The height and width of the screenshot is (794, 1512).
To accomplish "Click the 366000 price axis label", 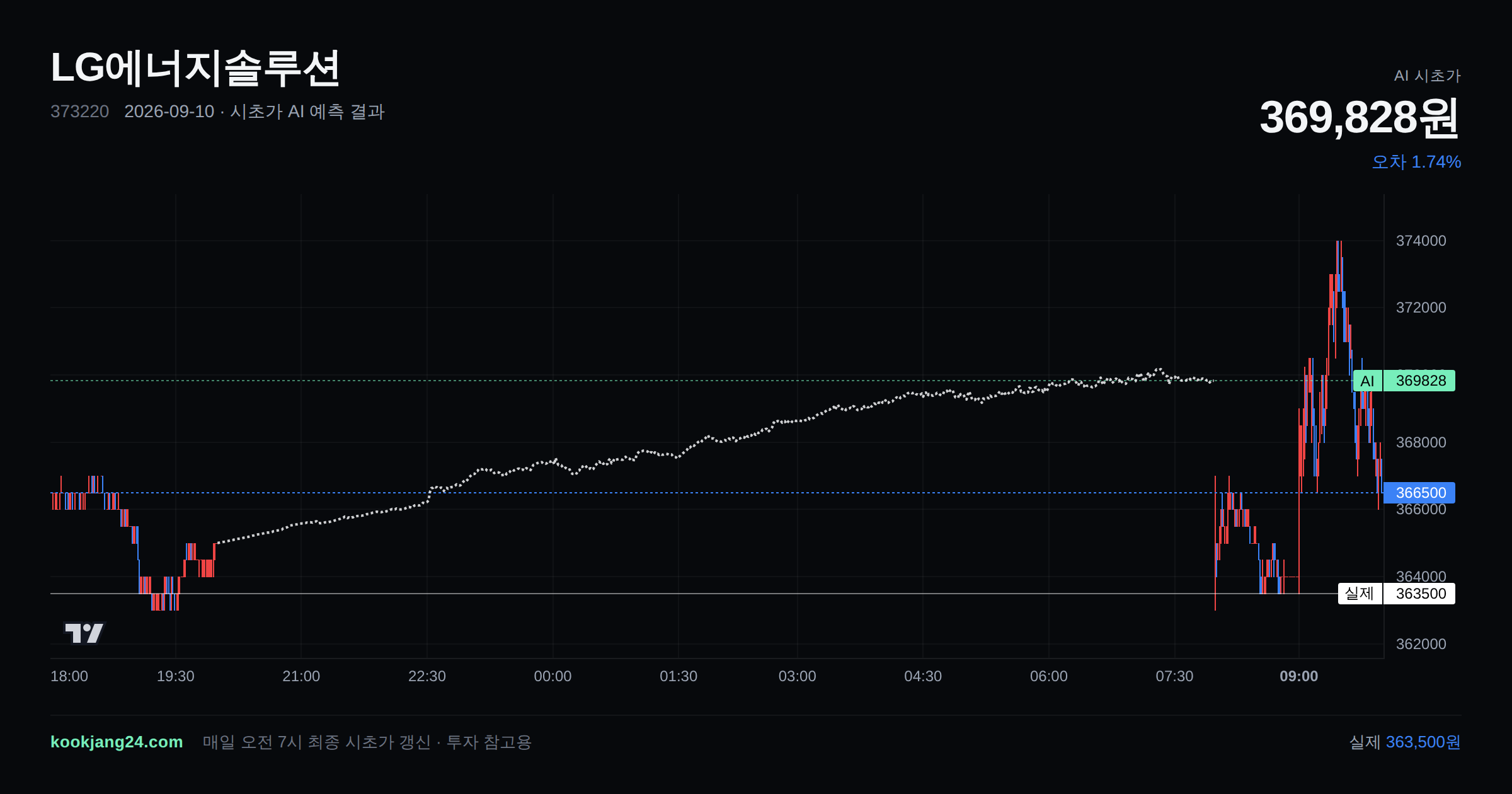I will 1421,510.
